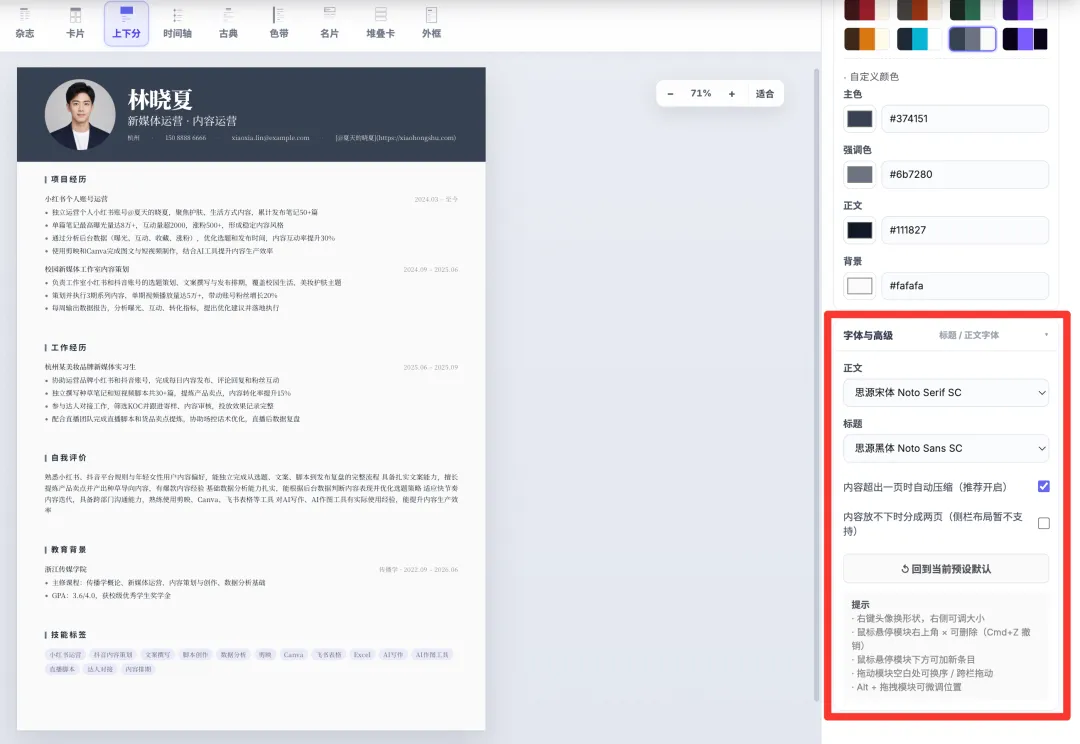
Task: Open the 背景 background color swatch
Action: 859,286
